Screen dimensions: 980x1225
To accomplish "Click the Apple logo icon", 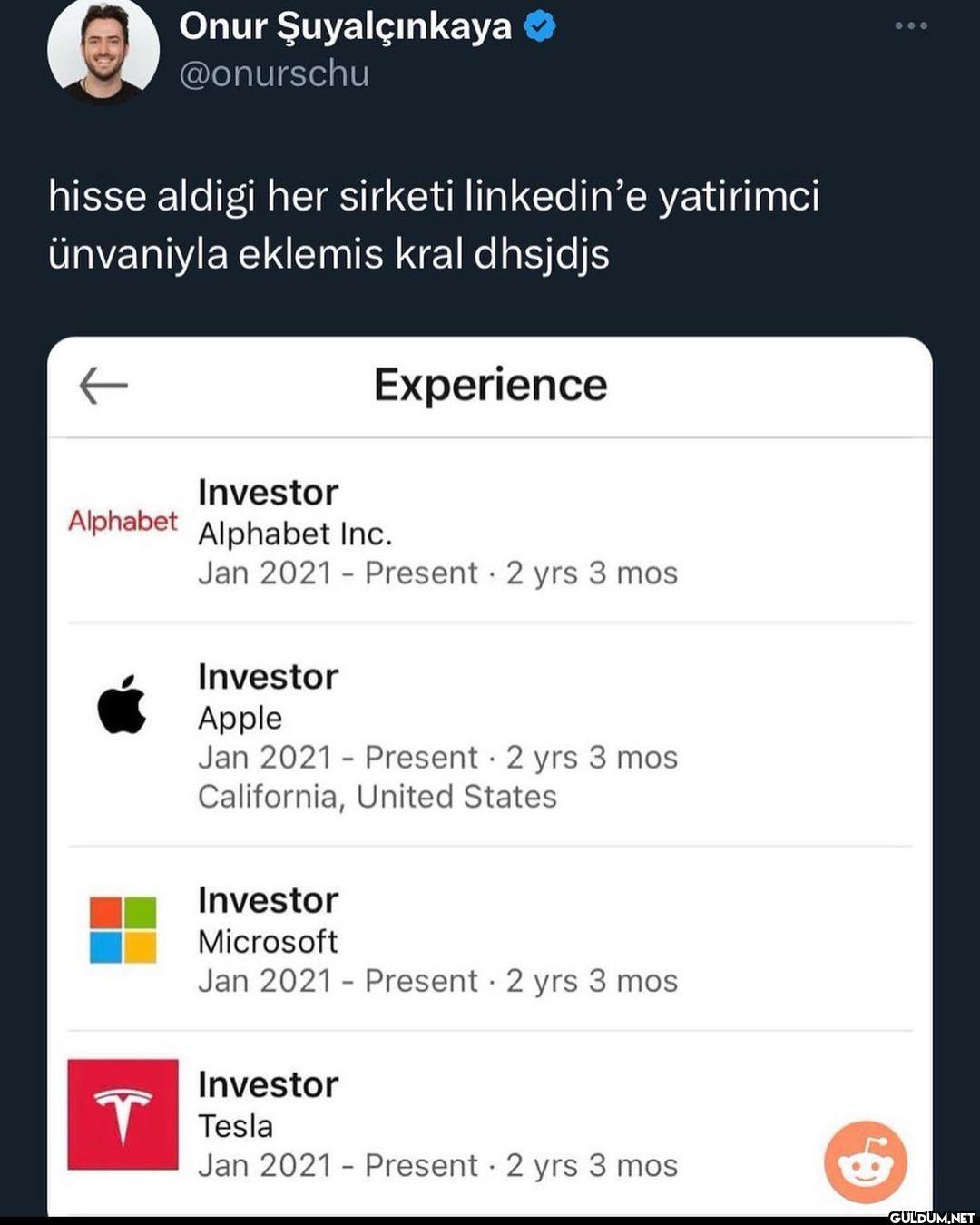I will 122,704.
